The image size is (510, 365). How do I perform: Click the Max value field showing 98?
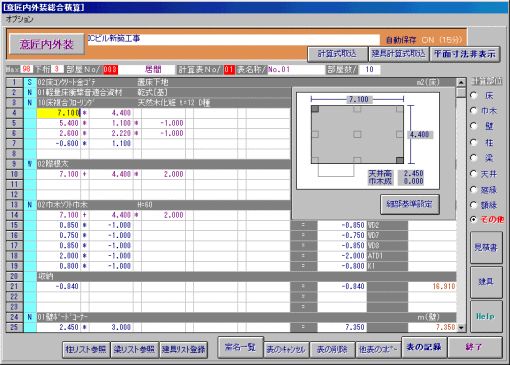point(27,69)
